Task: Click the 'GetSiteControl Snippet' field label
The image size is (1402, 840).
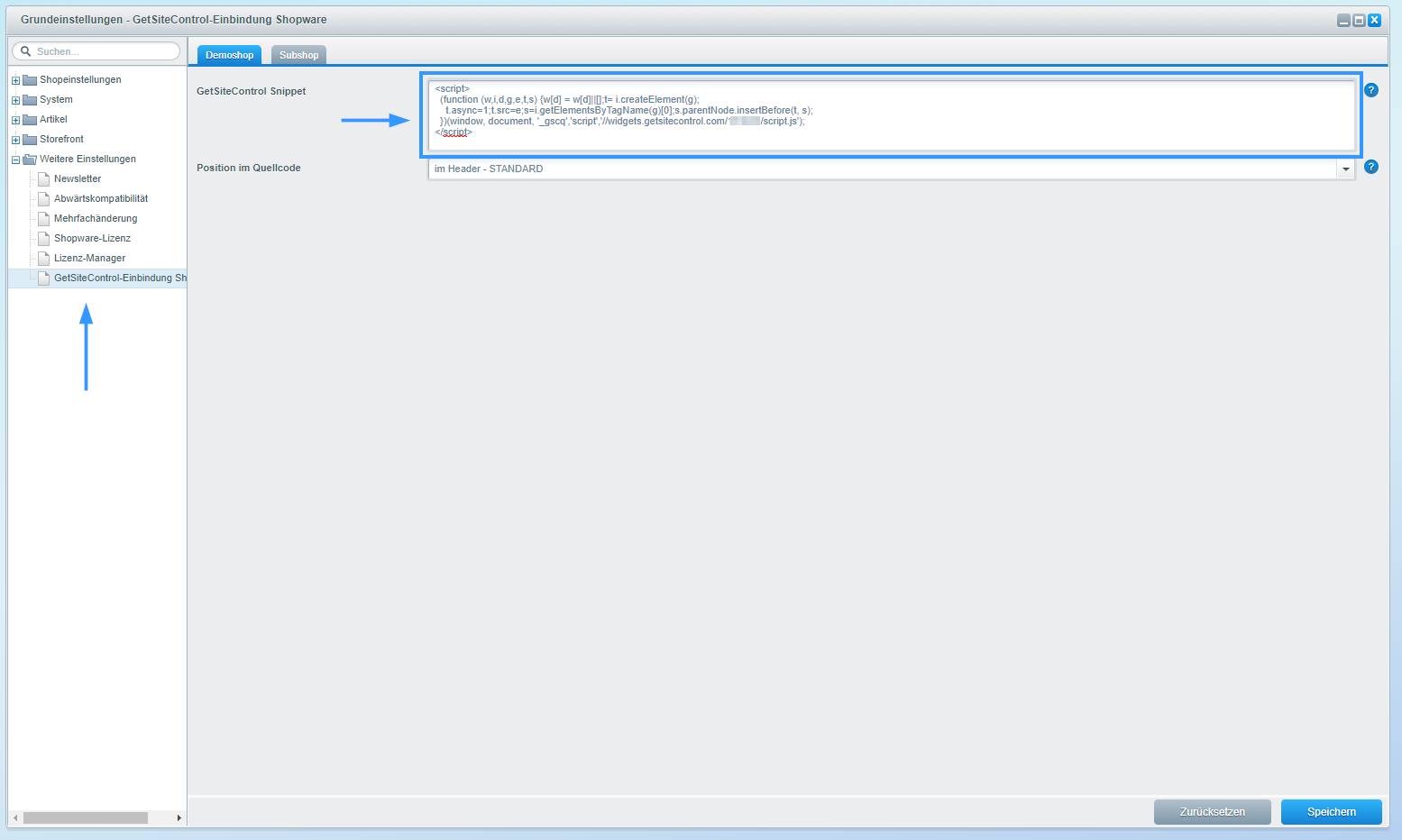Action: (x=251, y=91)
